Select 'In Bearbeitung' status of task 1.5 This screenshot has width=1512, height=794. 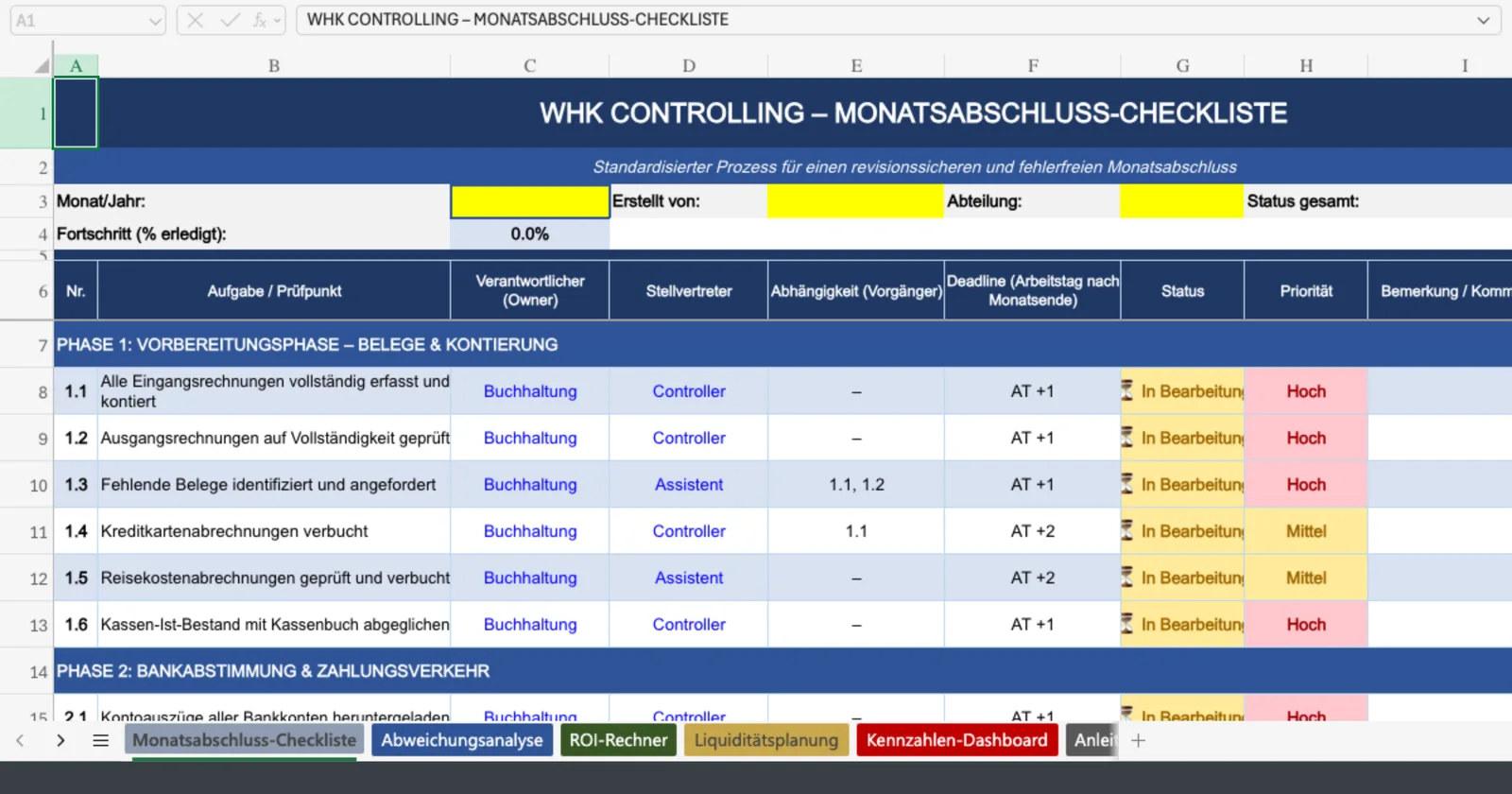1182,578
